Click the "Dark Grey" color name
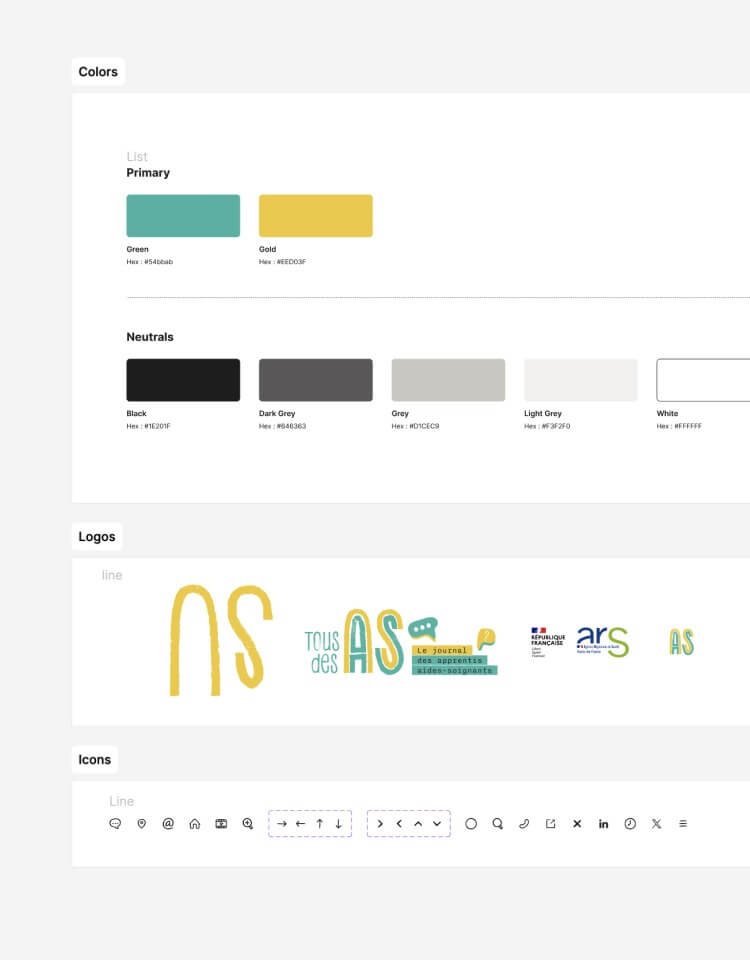750x960 pixels. coord(277,413)
